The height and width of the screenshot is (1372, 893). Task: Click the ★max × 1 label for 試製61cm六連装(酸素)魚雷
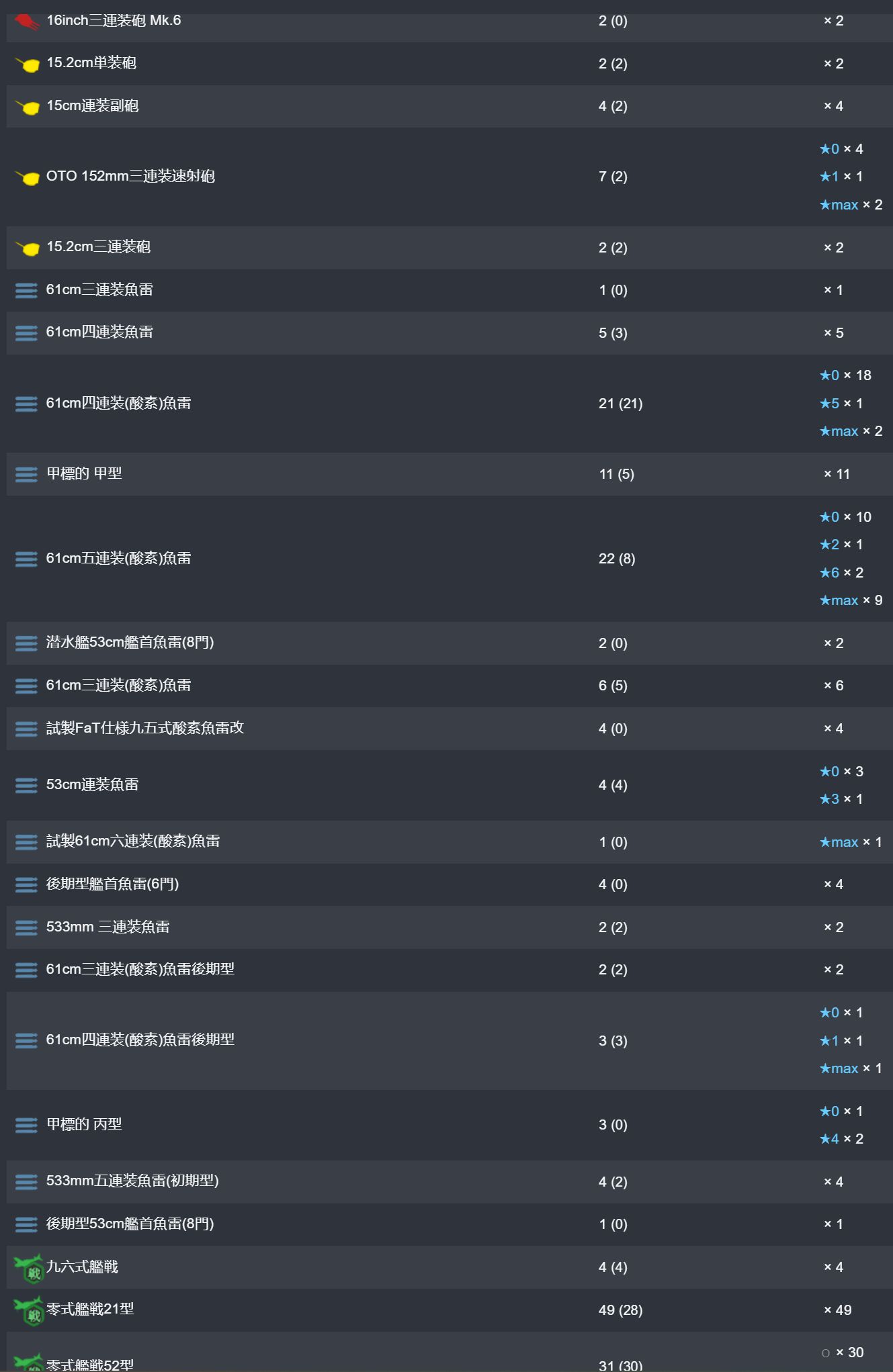coord(851,842)
